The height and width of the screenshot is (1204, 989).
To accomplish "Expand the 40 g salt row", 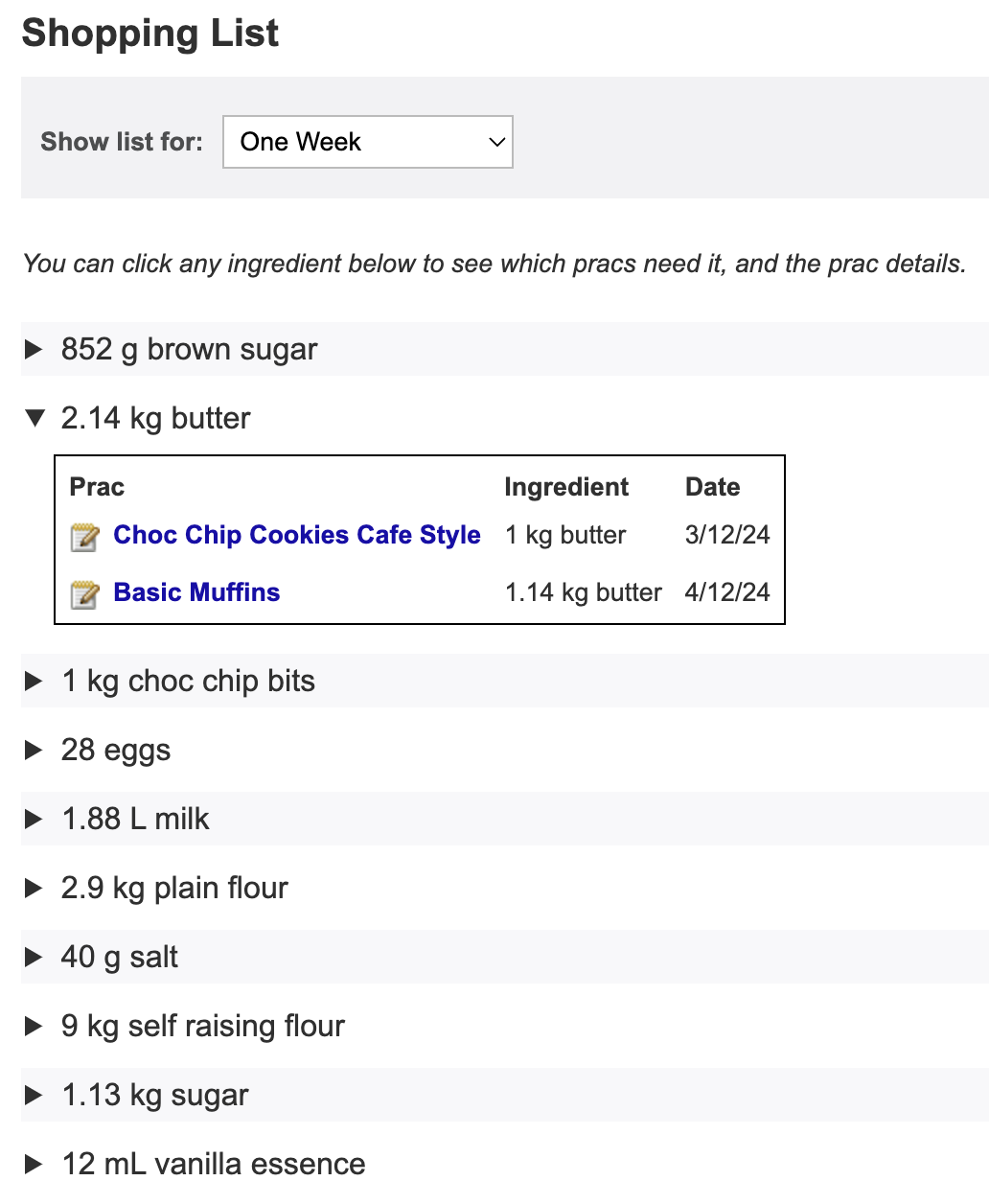I will [x=505, y=957].
